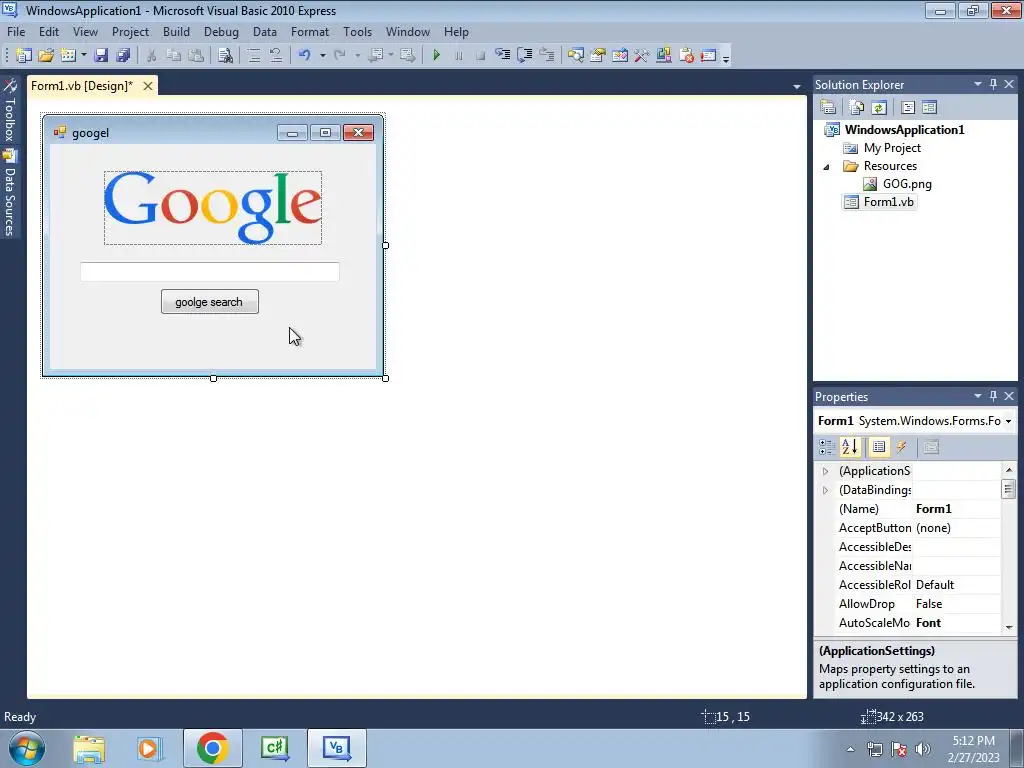Open Chrome from the taskbar
1024x768 pixels.
coord(212,748)
